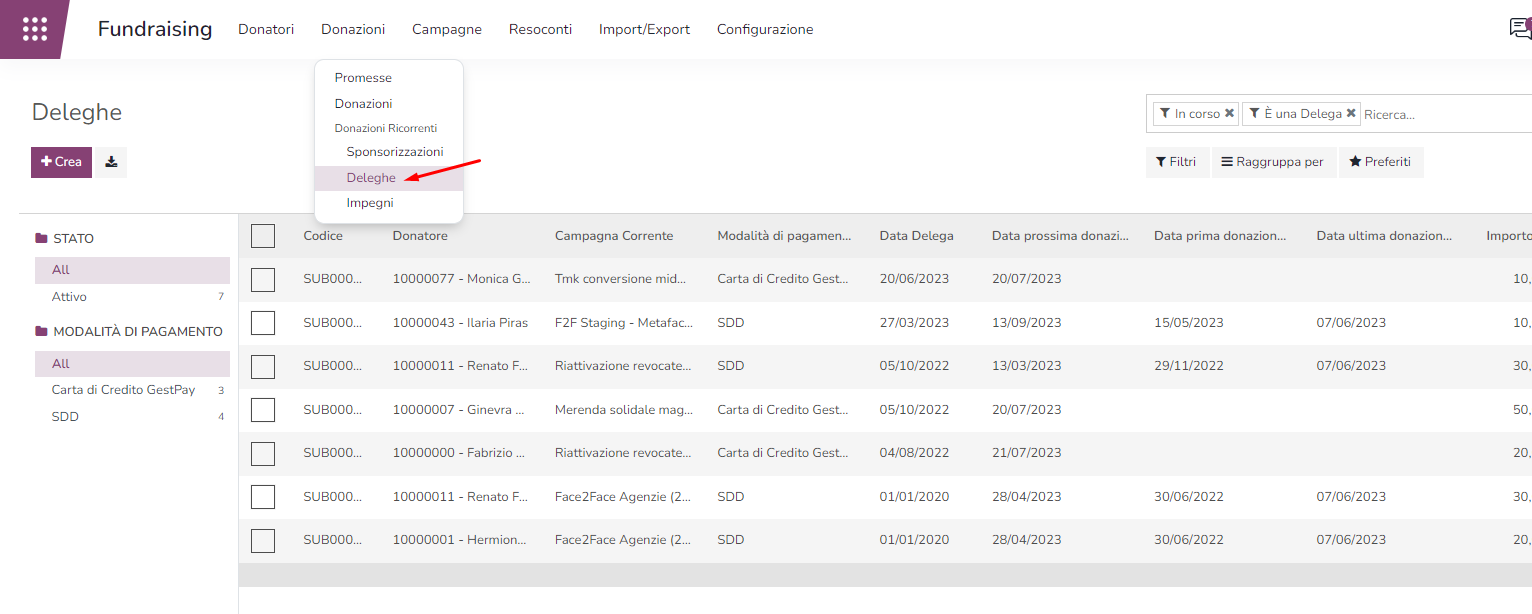Click the download export icon button
Image resolution: width=1532 pixels, height=614 pixels.
click(111, 162)
